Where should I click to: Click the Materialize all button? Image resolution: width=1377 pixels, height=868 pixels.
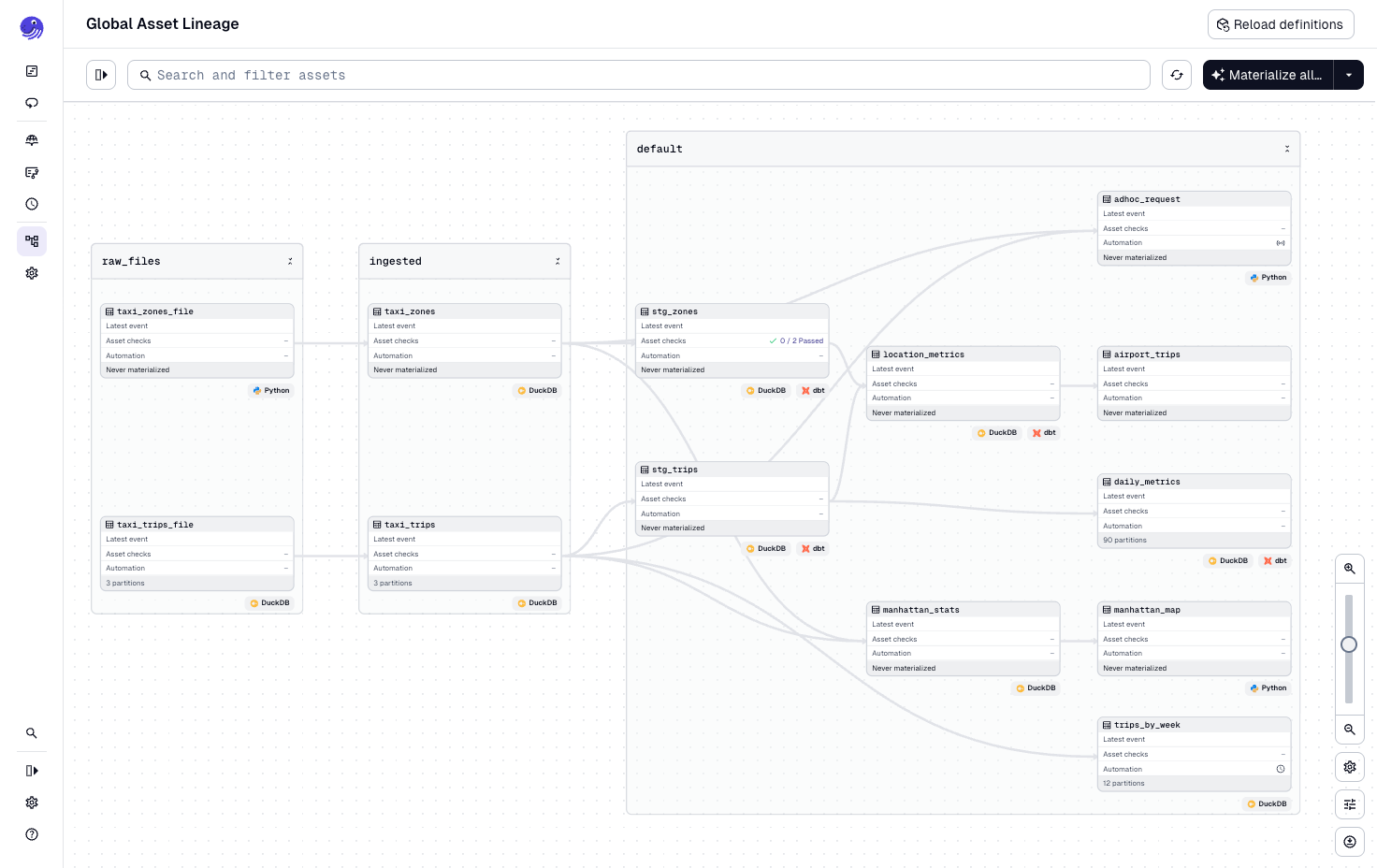coord(1268,75)
